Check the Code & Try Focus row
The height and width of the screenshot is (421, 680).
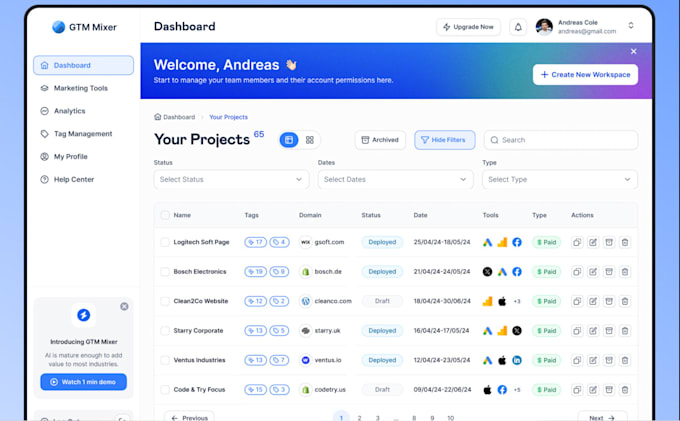[165, 389]
